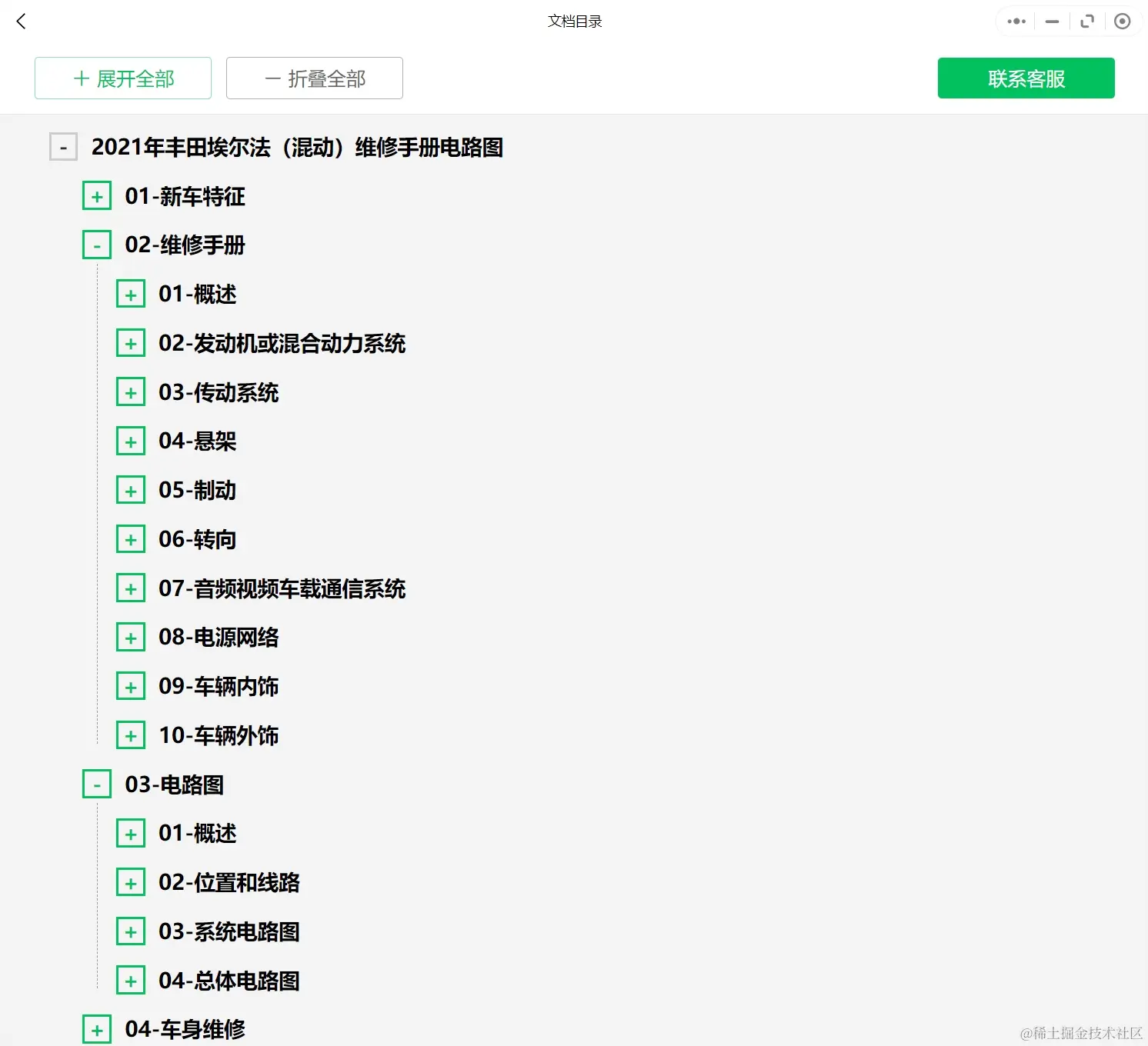Collapse the root 2021年丰田埃尔法 node
The height and width of the screenshot is (1046, 1148).
click(x=63, y=146)
